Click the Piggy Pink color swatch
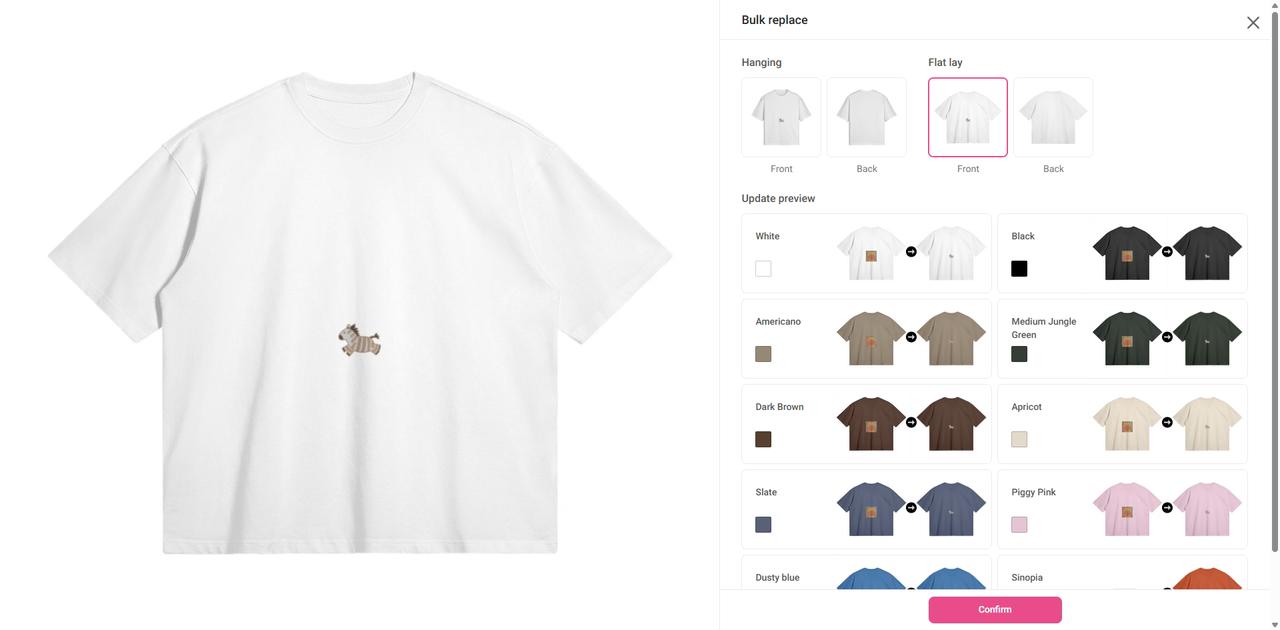The width and height of the screenshot is (1280, 630). (x=1019, y=524)
